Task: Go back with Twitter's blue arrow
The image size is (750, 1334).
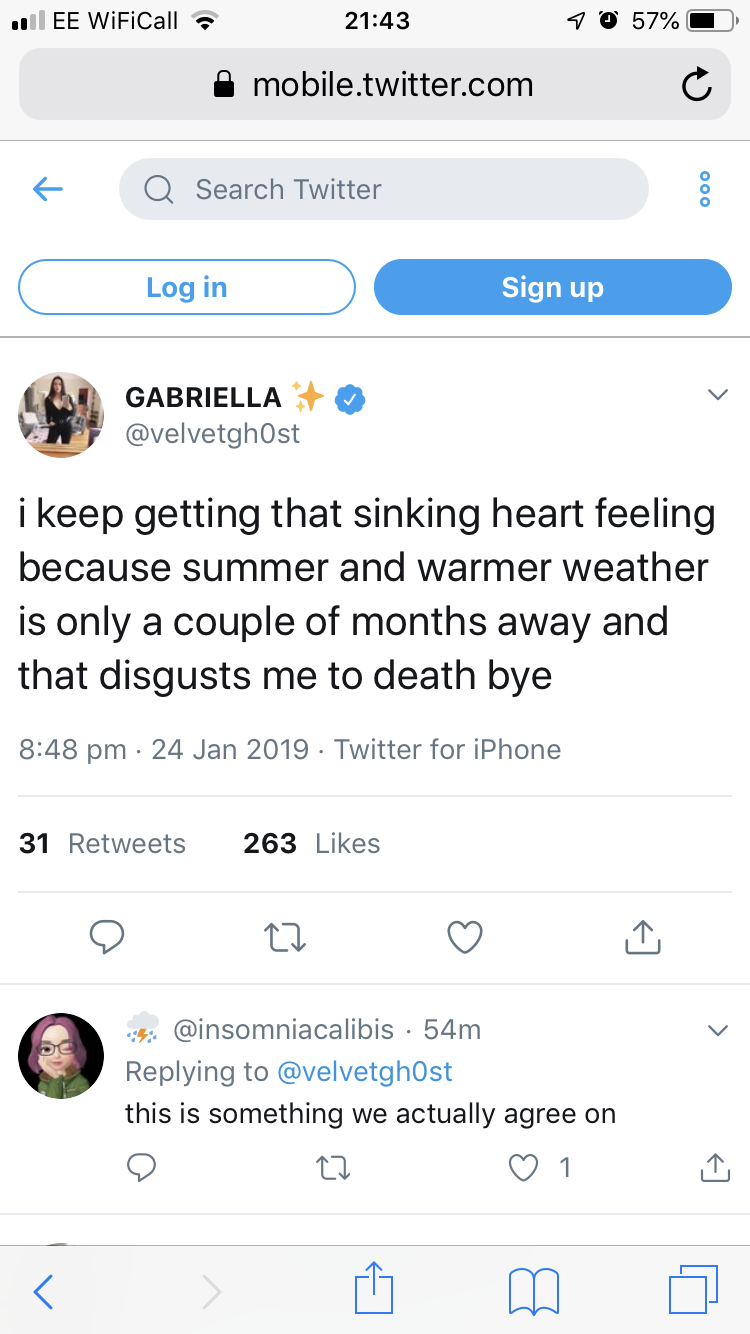Action: pos(48,189)
